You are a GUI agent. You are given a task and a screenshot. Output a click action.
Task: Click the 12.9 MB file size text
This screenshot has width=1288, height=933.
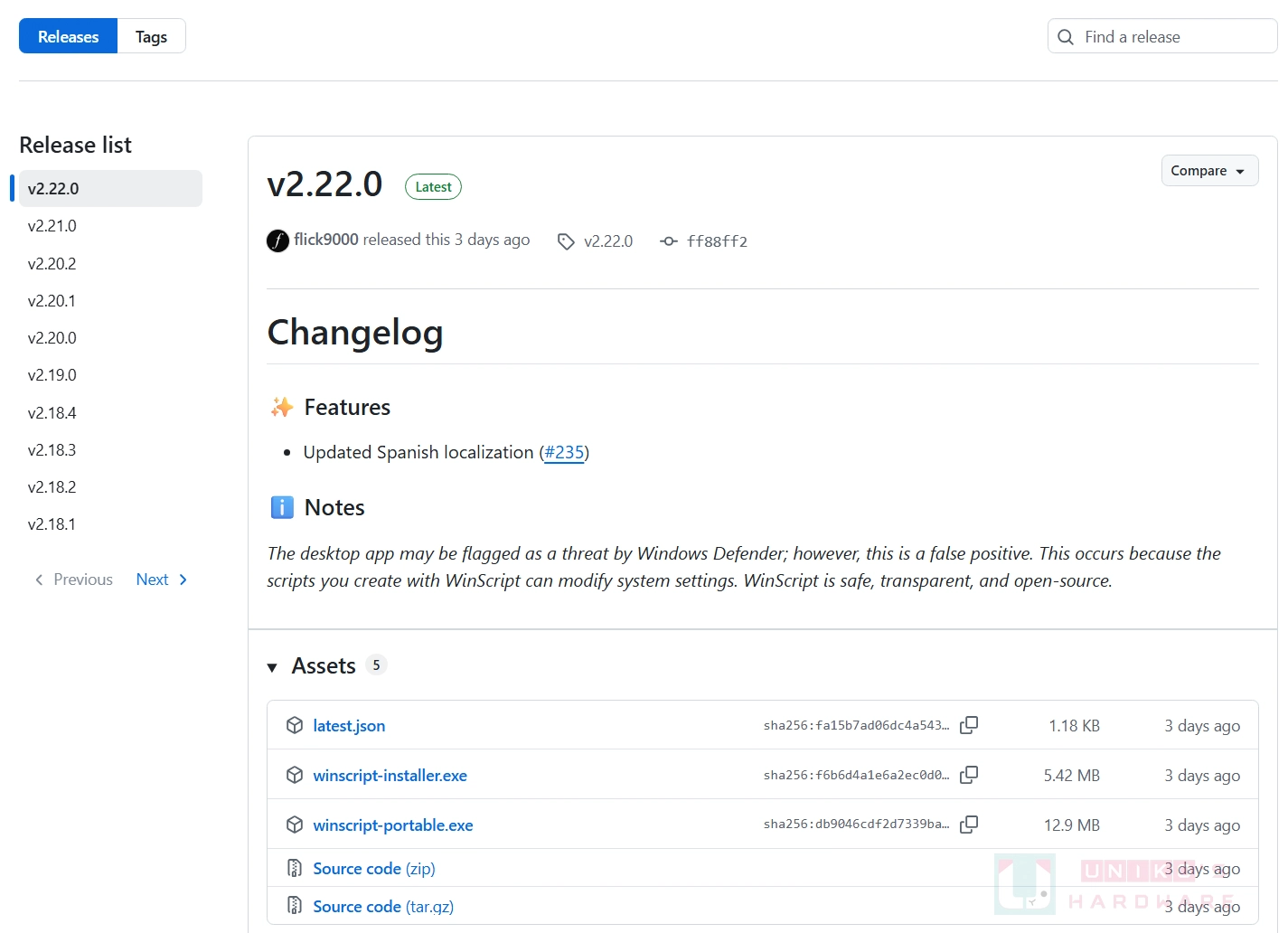tap(1072, 825)
